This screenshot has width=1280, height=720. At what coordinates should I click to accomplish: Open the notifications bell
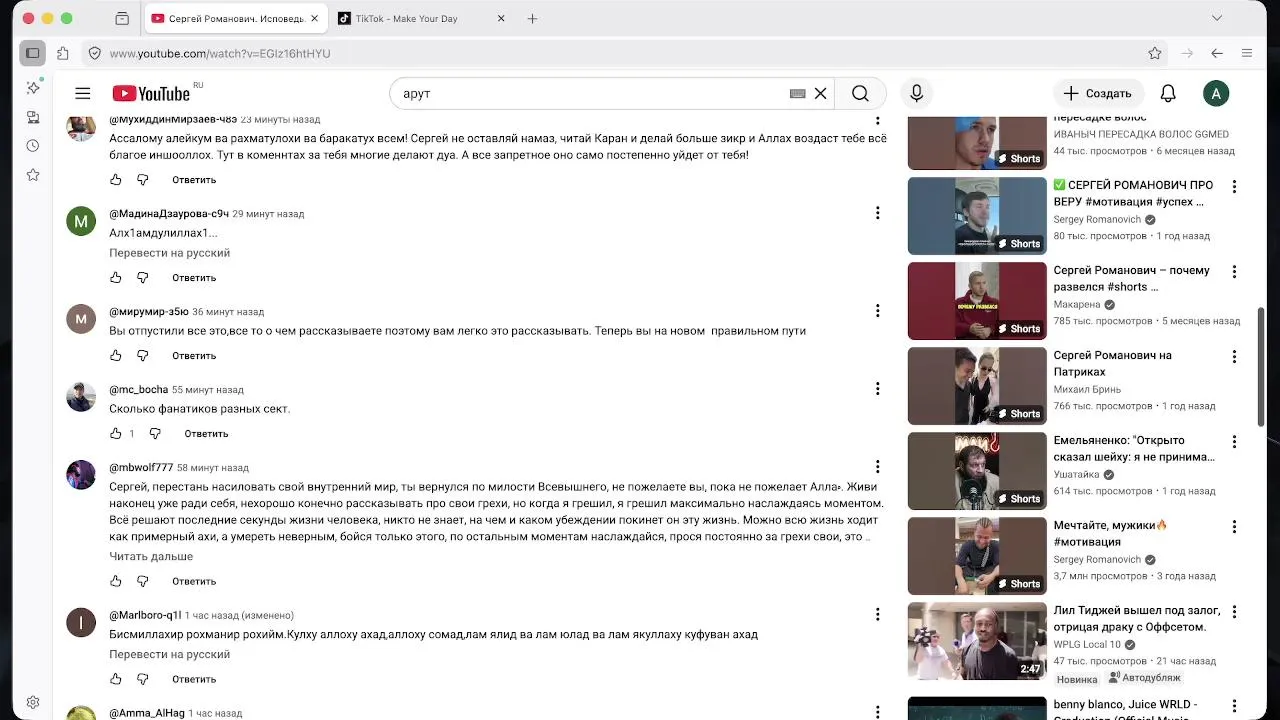1168,93
